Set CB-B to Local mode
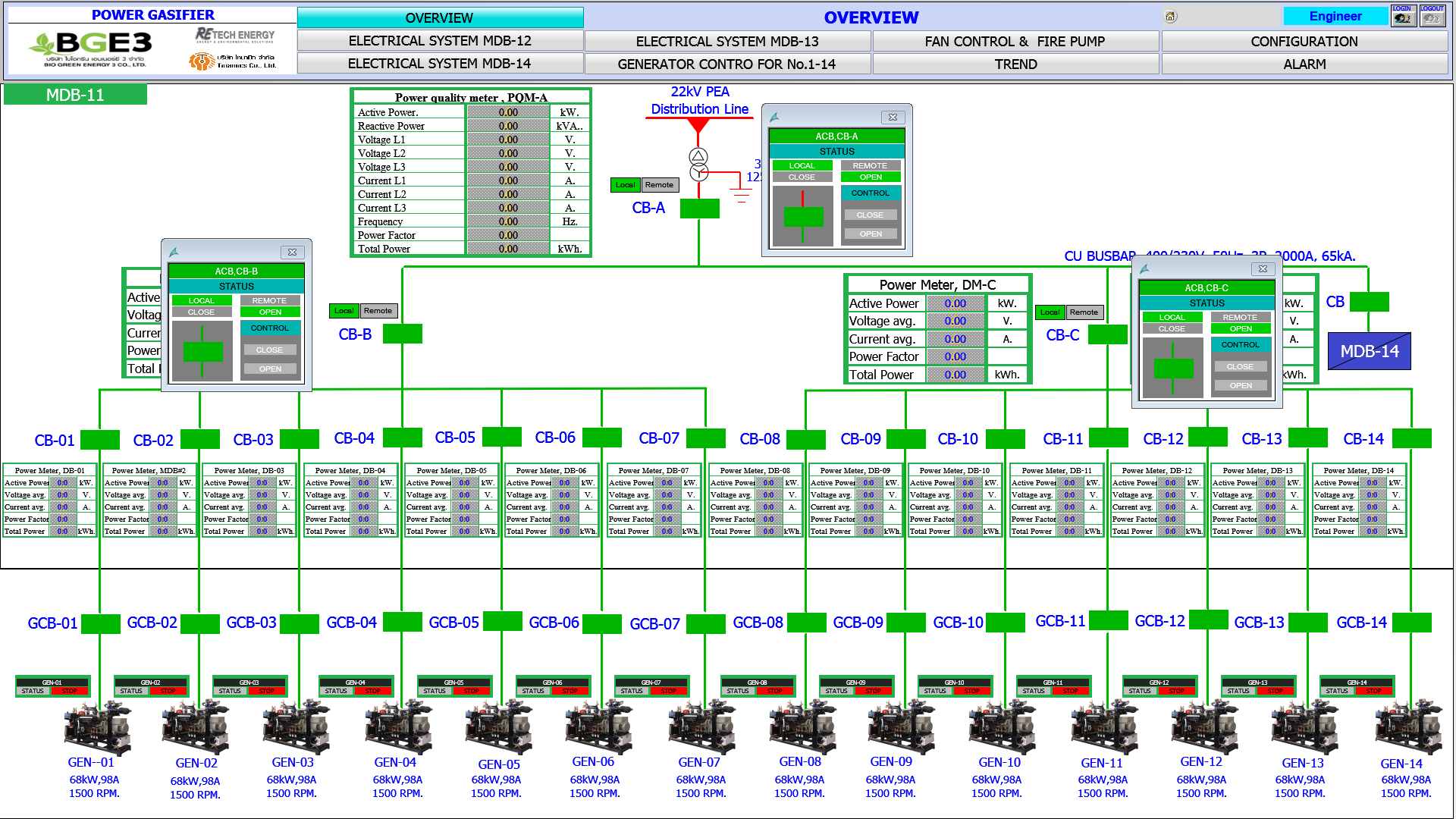This screenshot has height=819, width=1456. click(344, 311)
